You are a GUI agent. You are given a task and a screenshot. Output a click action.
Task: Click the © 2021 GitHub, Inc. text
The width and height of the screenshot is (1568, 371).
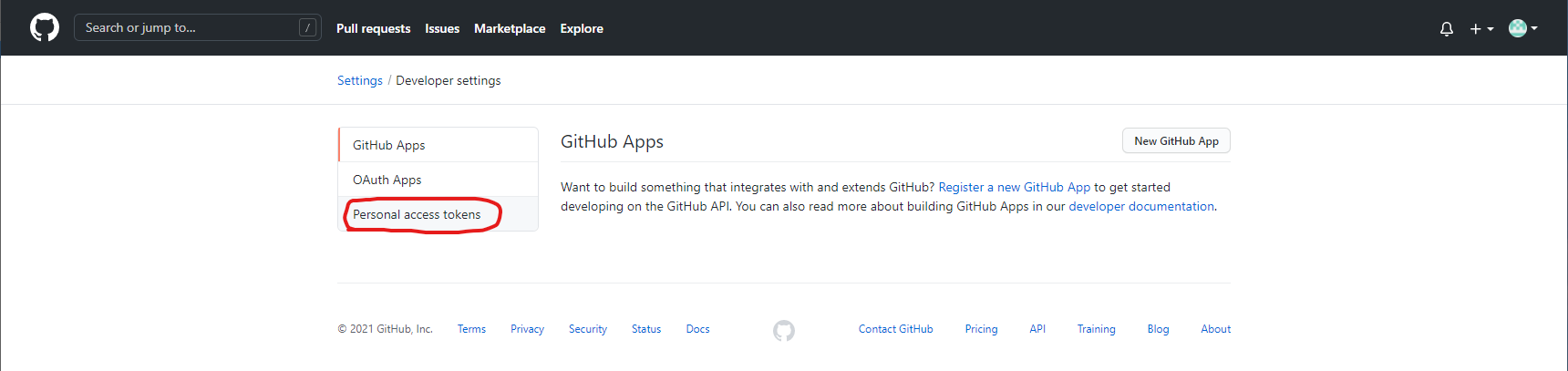385,329
